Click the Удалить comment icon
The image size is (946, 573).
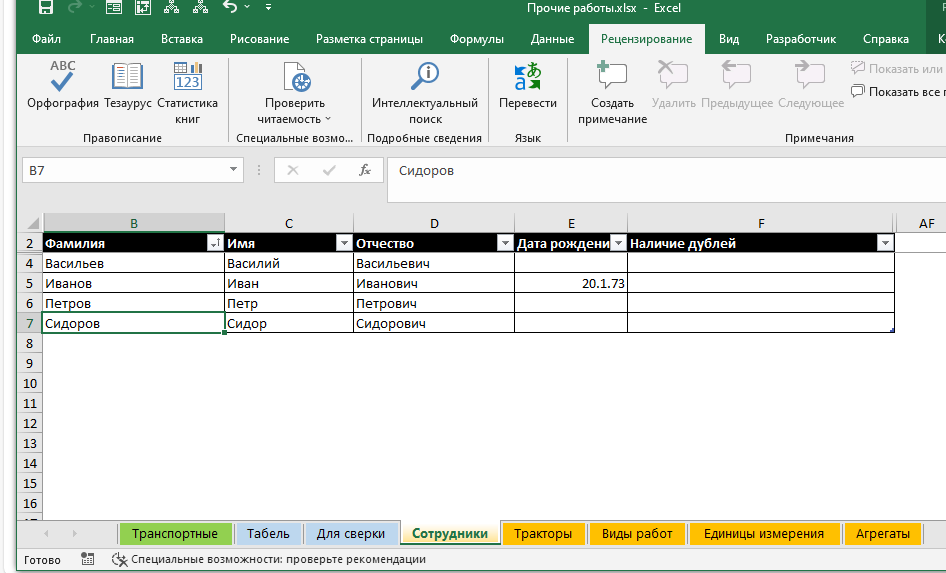pos(673,75)
